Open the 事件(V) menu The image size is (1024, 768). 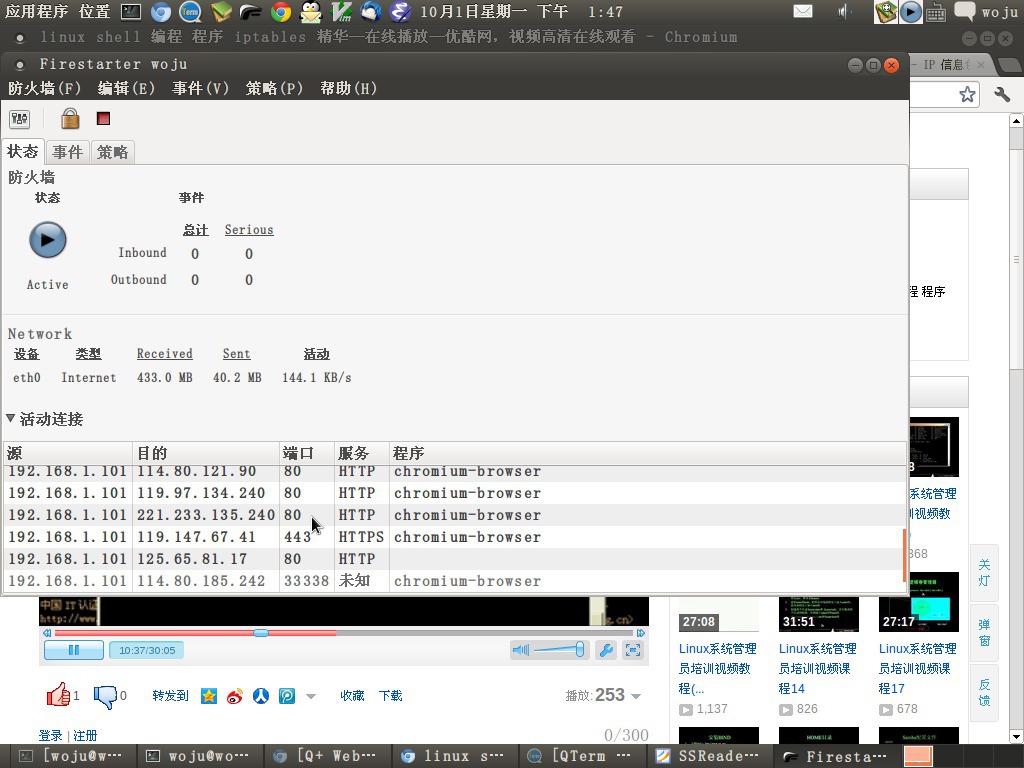[200, 88]
